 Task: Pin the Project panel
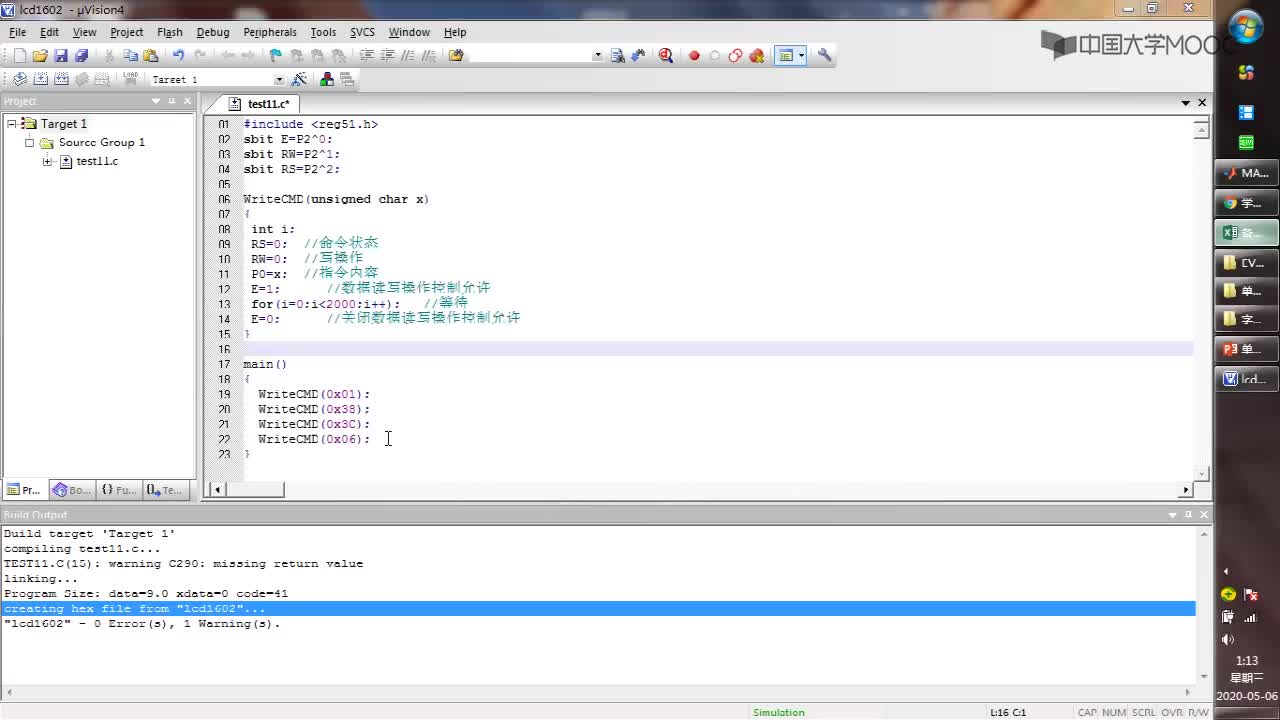172,101
